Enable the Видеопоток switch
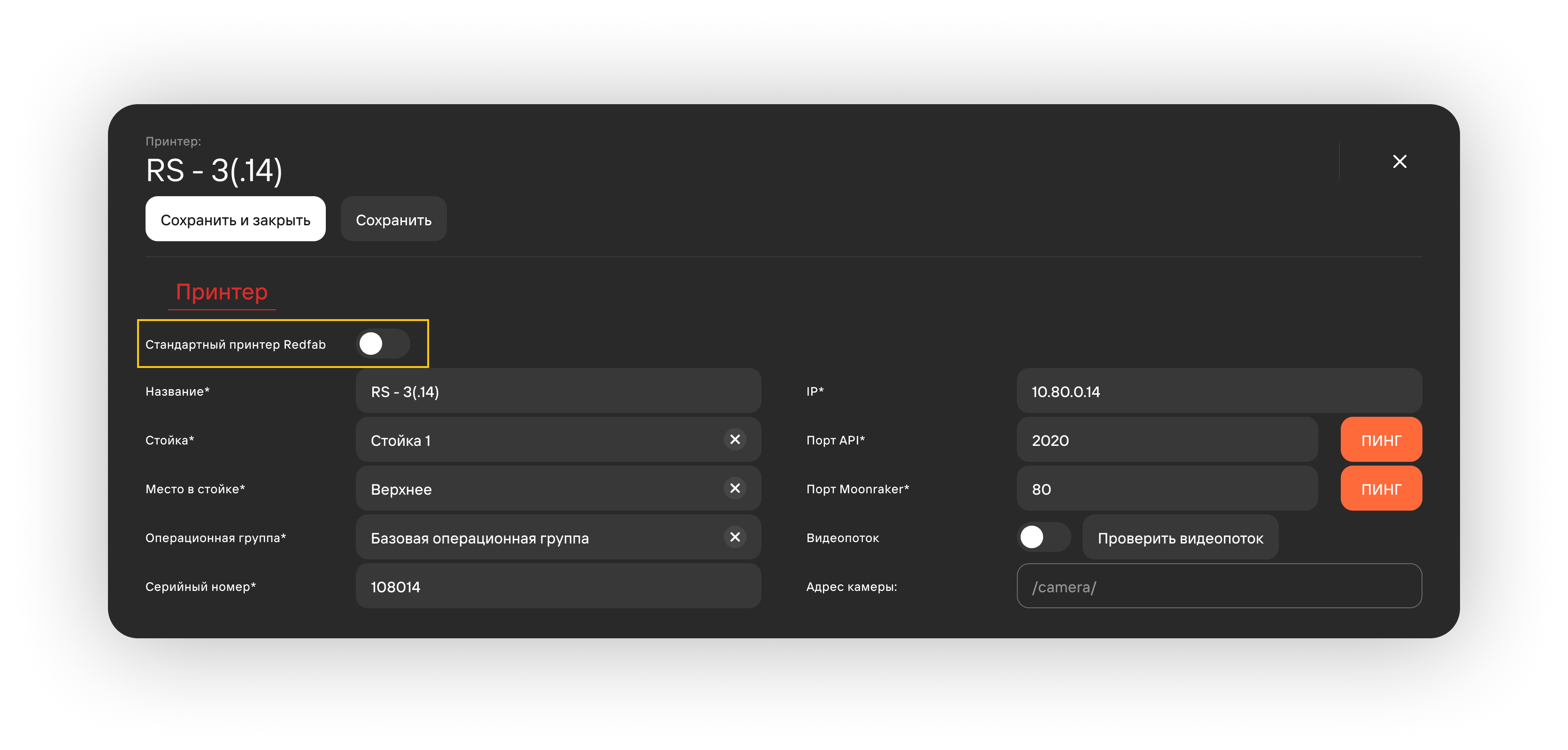1568x750 pixels. (1043, 537)
